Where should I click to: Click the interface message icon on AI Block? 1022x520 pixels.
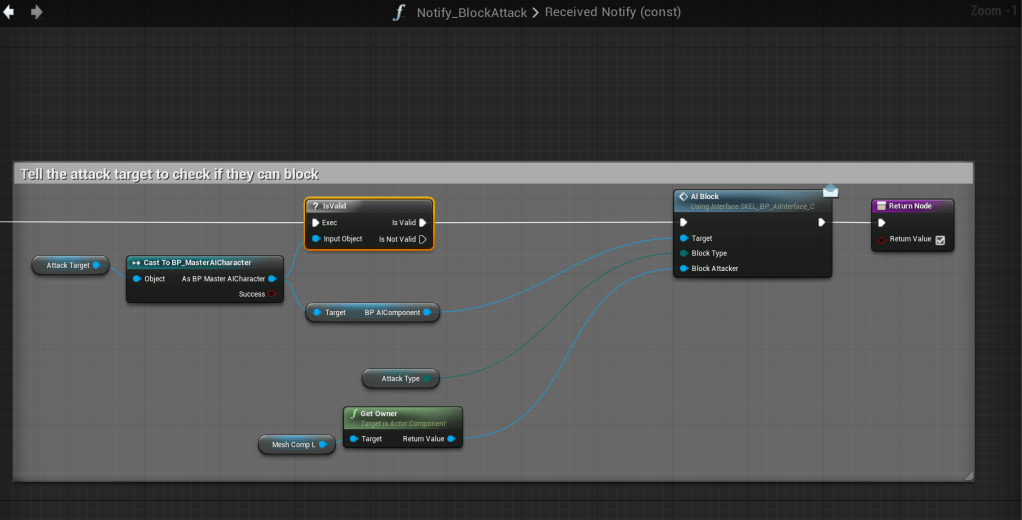830,190
